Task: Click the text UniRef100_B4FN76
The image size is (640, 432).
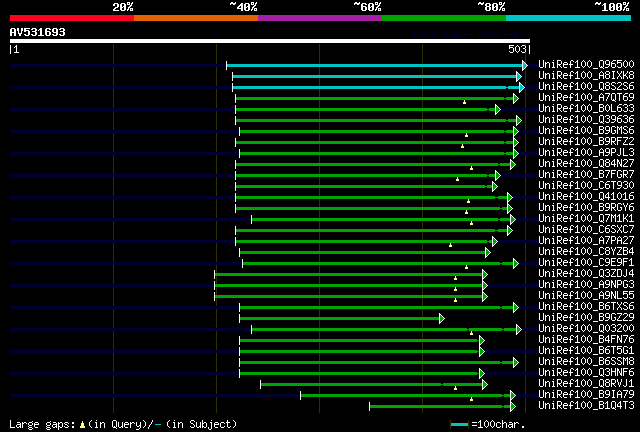Action: 586,340
